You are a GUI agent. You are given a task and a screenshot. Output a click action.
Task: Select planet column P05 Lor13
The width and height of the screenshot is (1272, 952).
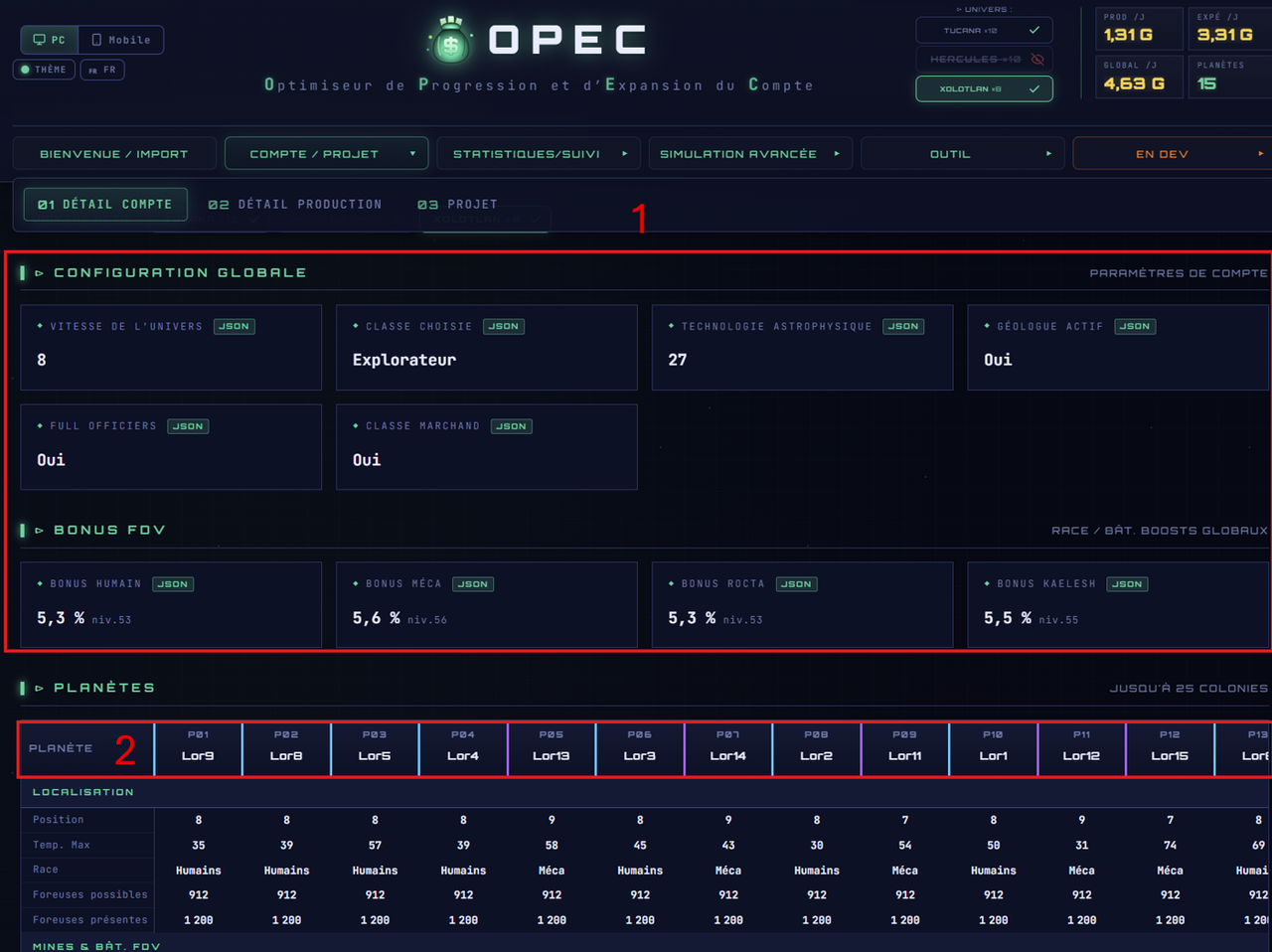pyautogui.click(x=552, y=749)
